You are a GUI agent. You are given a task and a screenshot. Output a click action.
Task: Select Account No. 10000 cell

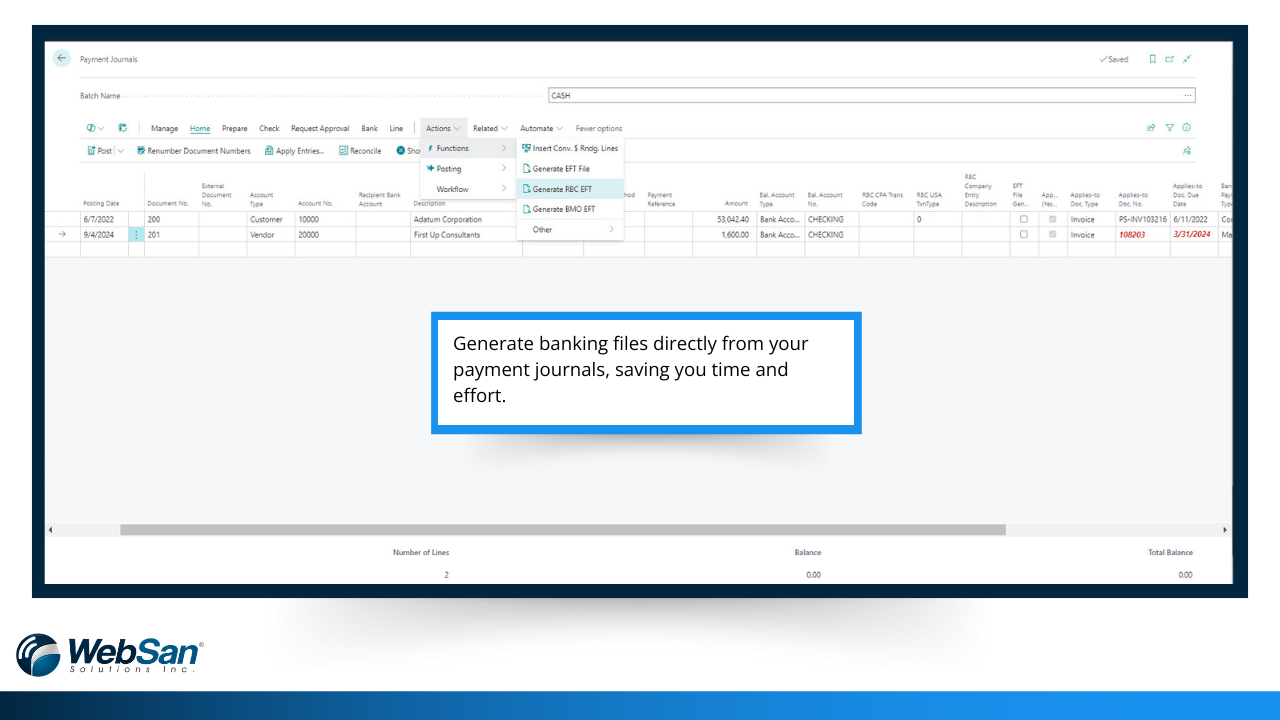coord(324,219)
